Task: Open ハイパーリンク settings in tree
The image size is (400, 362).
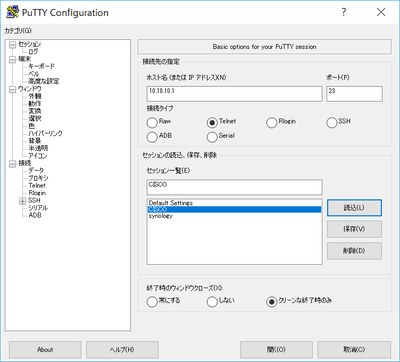Action: pos(45,133)
